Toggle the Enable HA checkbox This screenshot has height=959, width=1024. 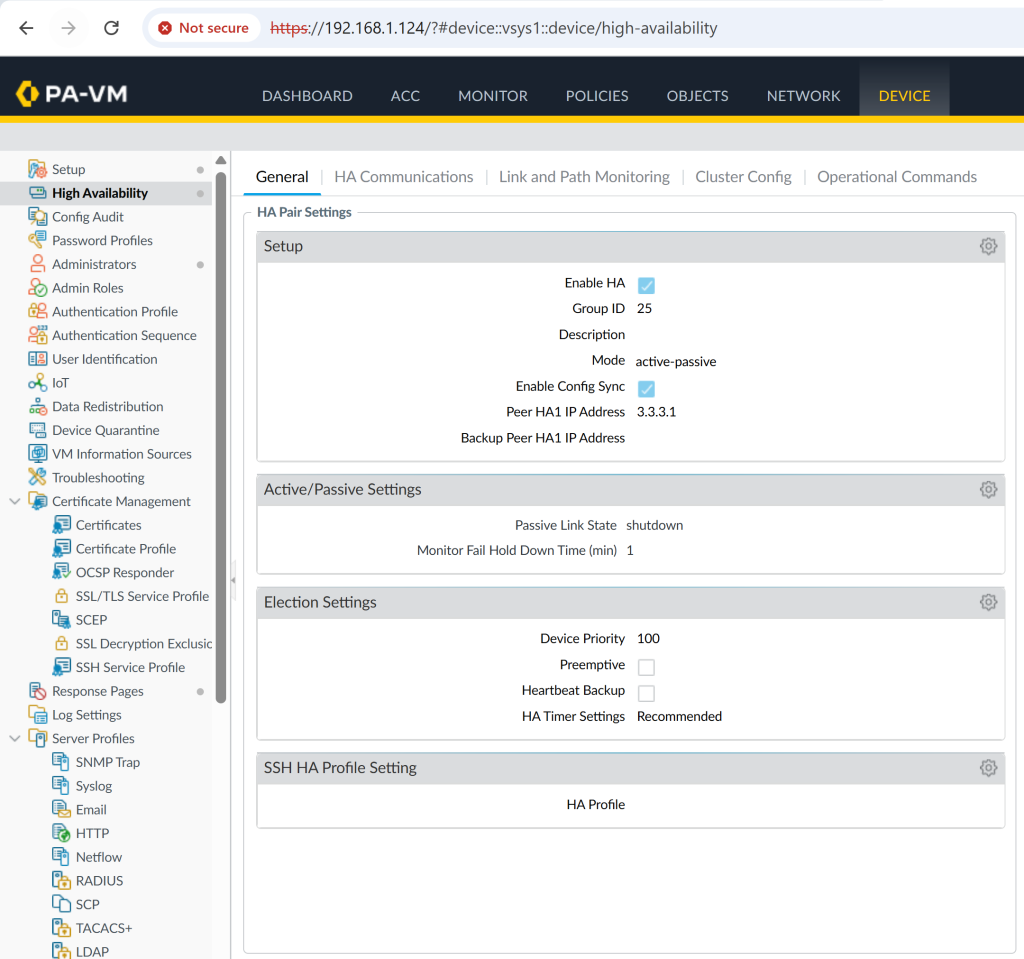pyautogui.click(x=646, y=285)
